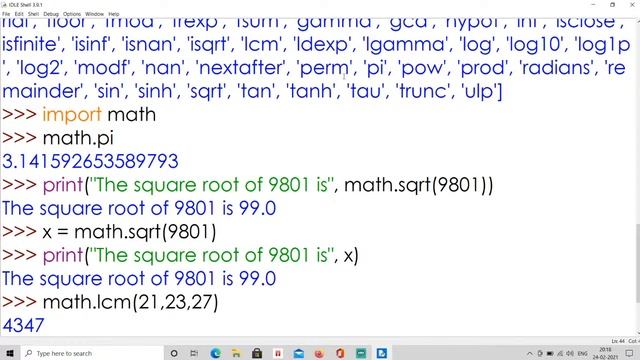
Task: Click 'math.sqrt(9801))' in the print statement
Action: (x=419, y=185)
